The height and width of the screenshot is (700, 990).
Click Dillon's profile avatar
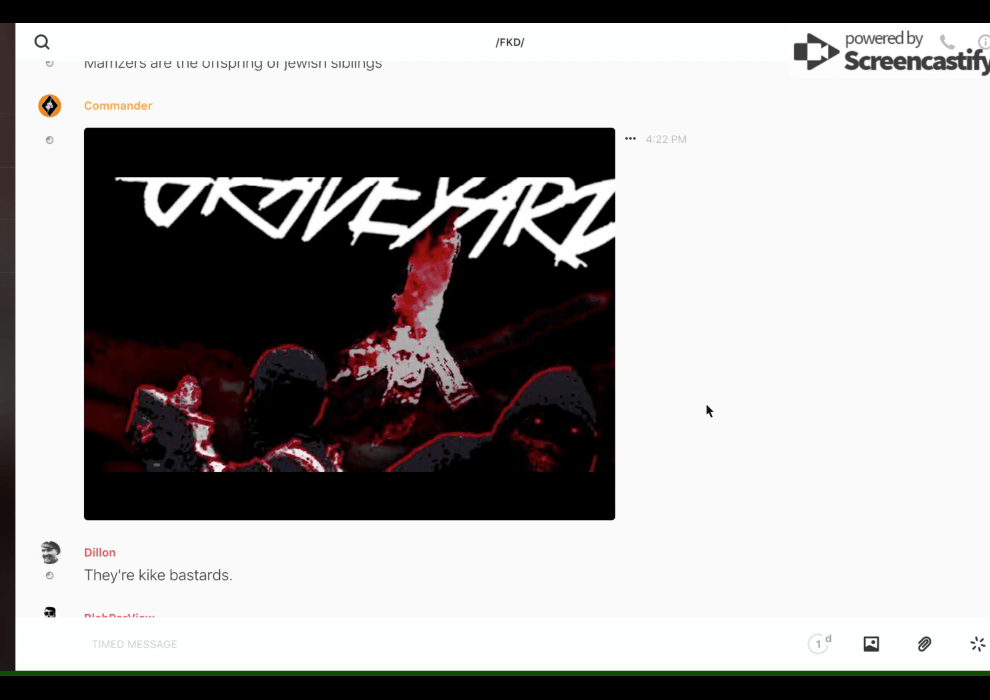coord(49,552)
